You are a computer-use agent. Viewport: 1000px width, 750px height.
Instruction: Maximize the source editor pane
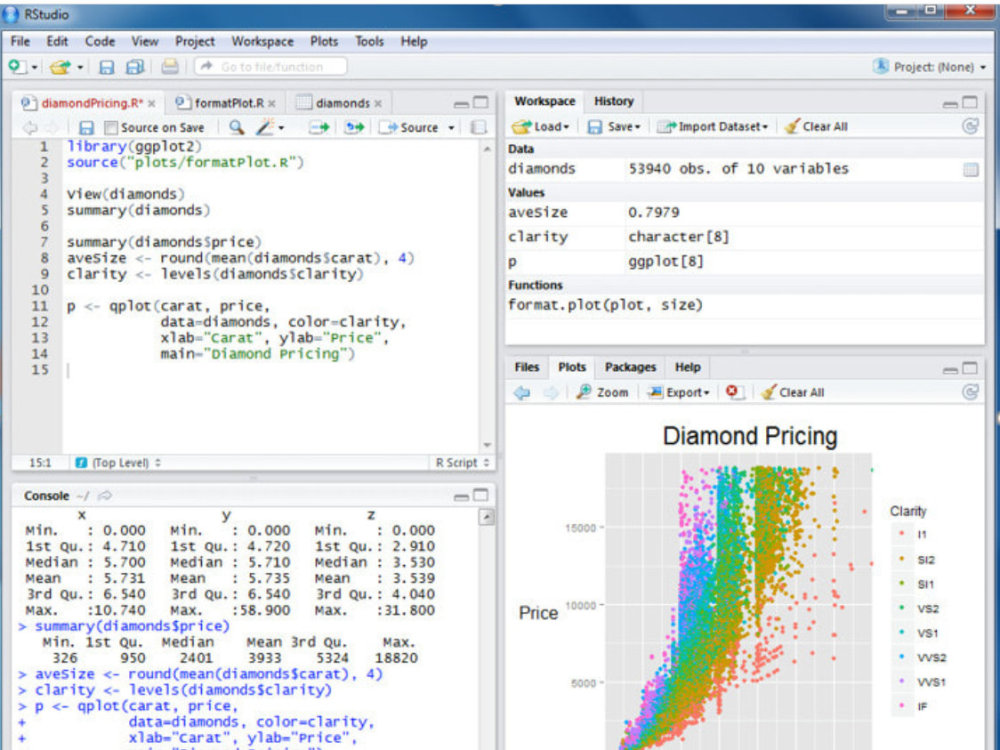click(x=481, y=102)
